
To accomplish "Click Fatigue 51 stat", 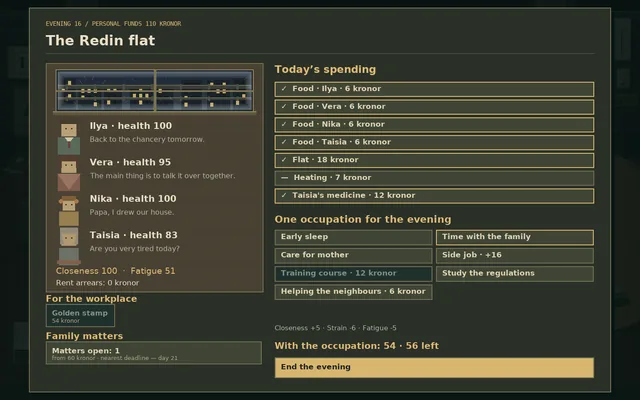I will [153, 271].
